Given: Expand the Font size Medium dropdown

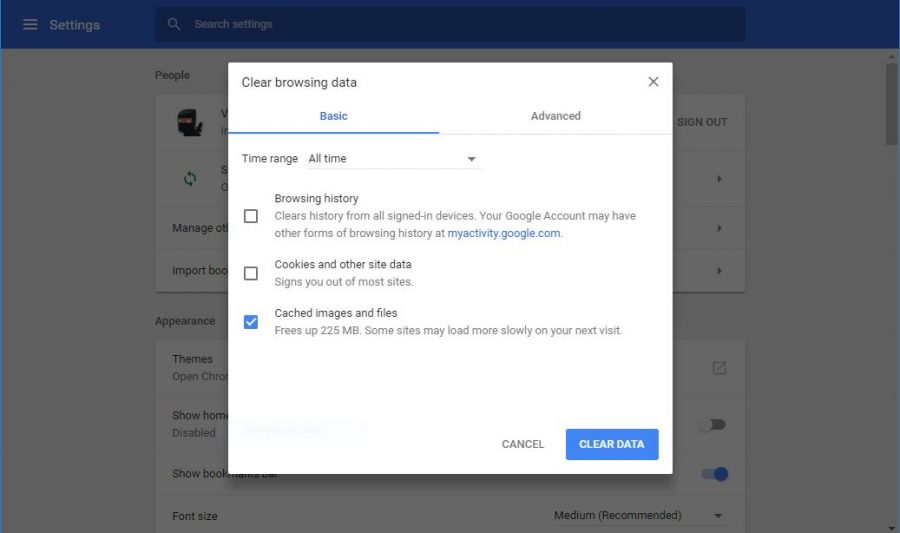Looking at the screenshot, I should pyautogui.click(x=639, y=516).
